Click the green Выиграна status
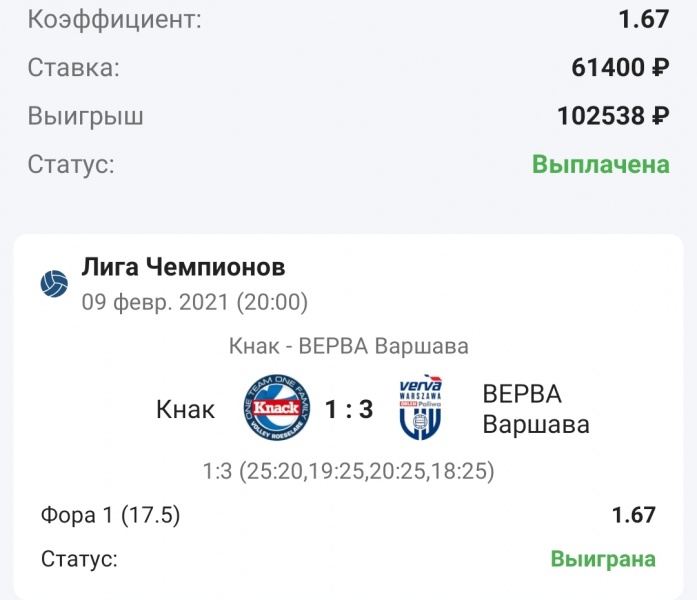Image resolution: width=697 pixels, height=600 pixels. point(603,559)
